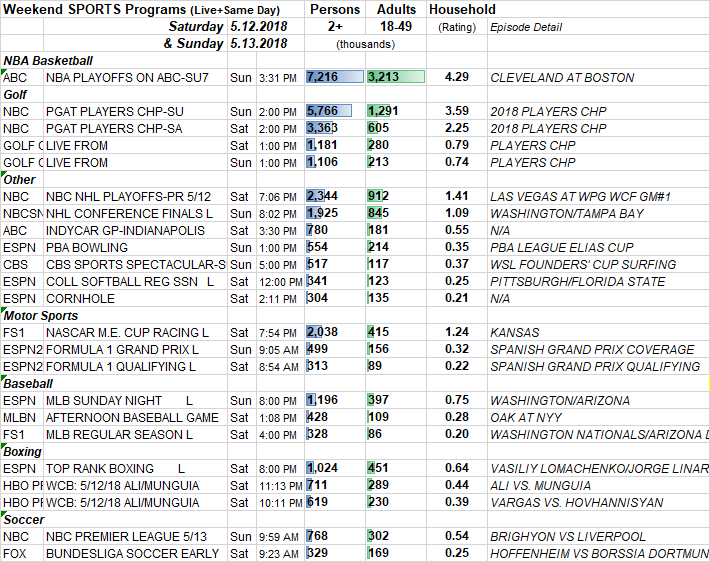
Task: Select household rating 3.59
Action: click(456, 111)
